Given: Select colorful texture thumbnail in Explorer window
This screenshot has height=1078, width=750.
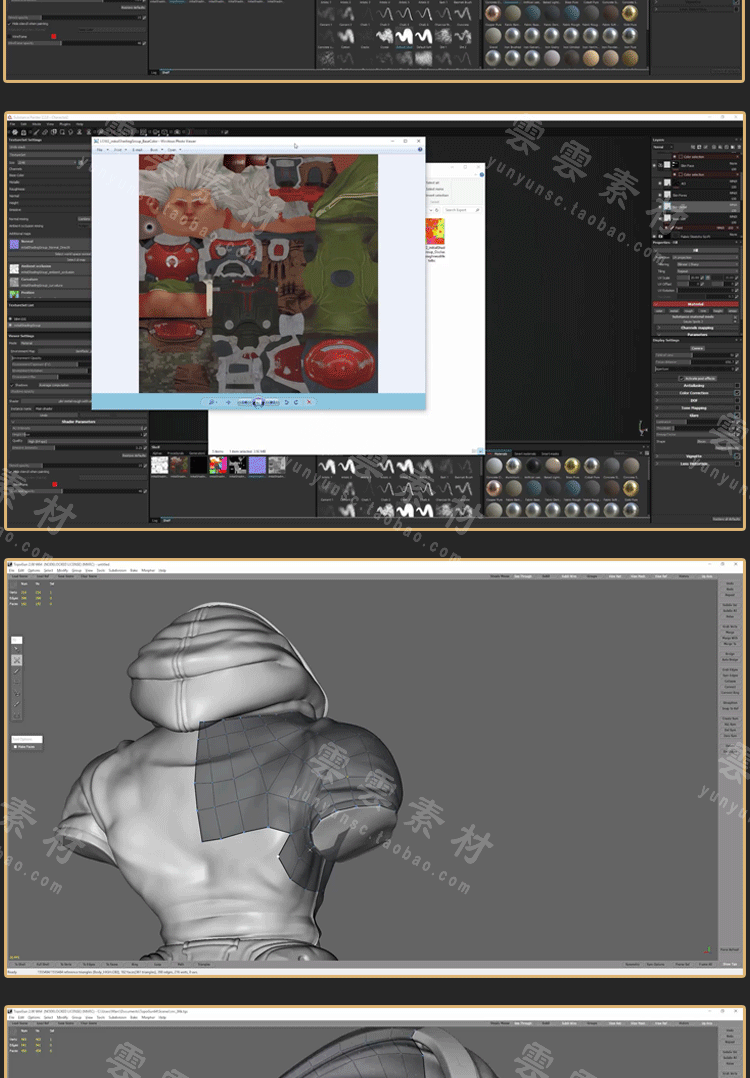Looking at the screenshot, I should 436,231.
